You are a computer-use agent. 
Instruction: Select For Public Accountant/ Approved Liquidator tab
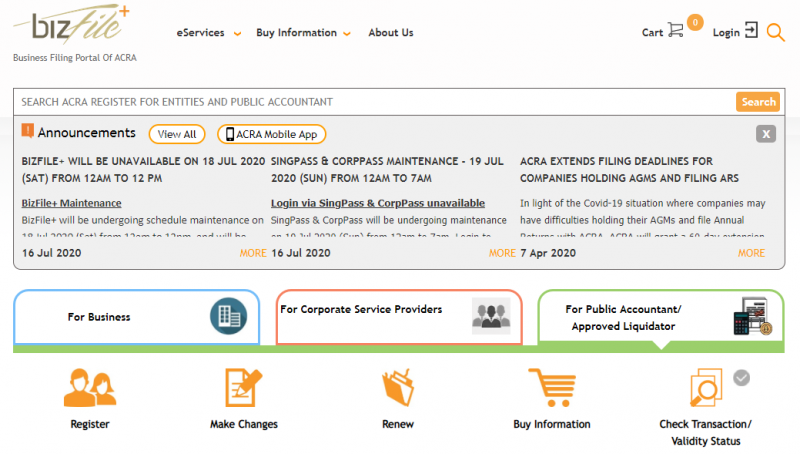pos(661,317)
